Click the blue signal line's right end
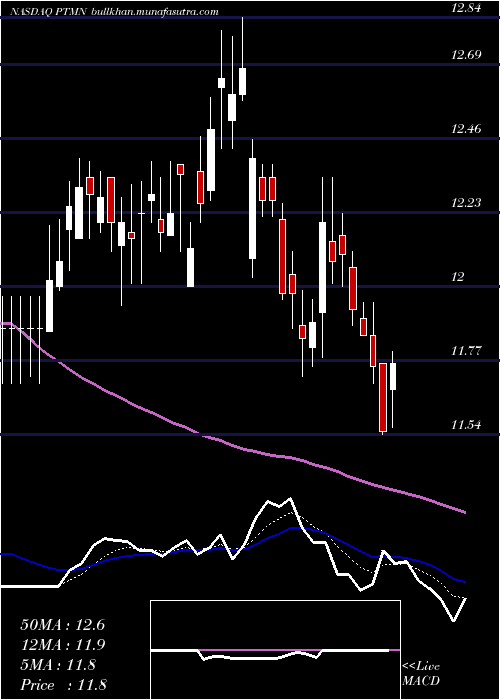Viewport: 500px width, 700px height. pos(464,582)
